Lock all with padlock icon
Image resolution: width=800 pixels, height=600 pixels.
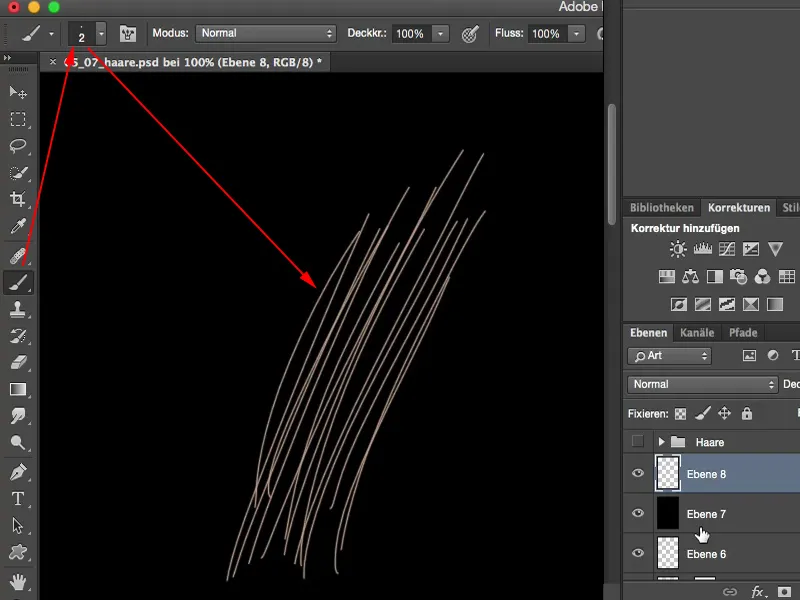[747, 413]
